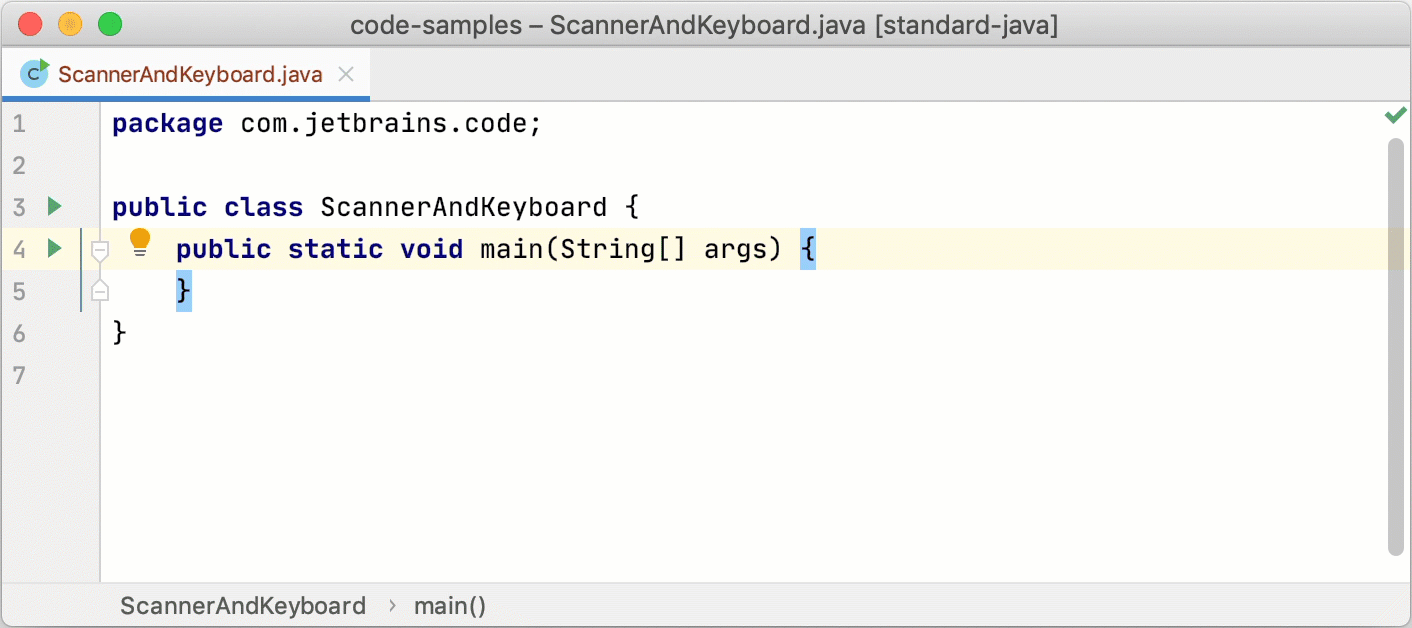Click line number 1 in the gutter

click(20, 124)
